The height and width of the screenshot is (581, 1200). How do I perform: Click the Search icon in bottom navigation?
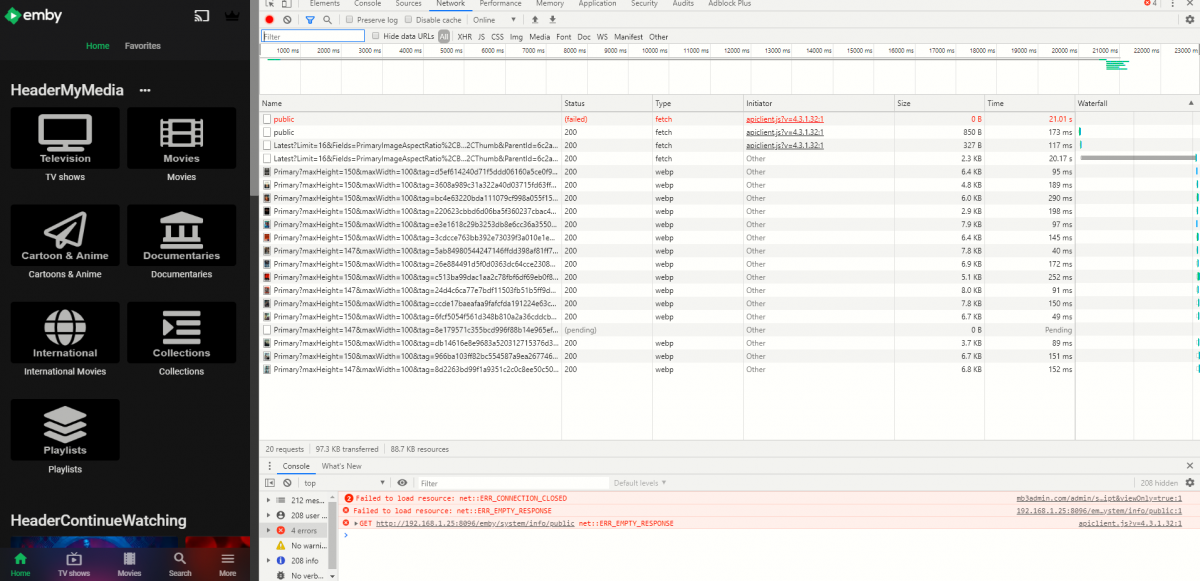180,565
